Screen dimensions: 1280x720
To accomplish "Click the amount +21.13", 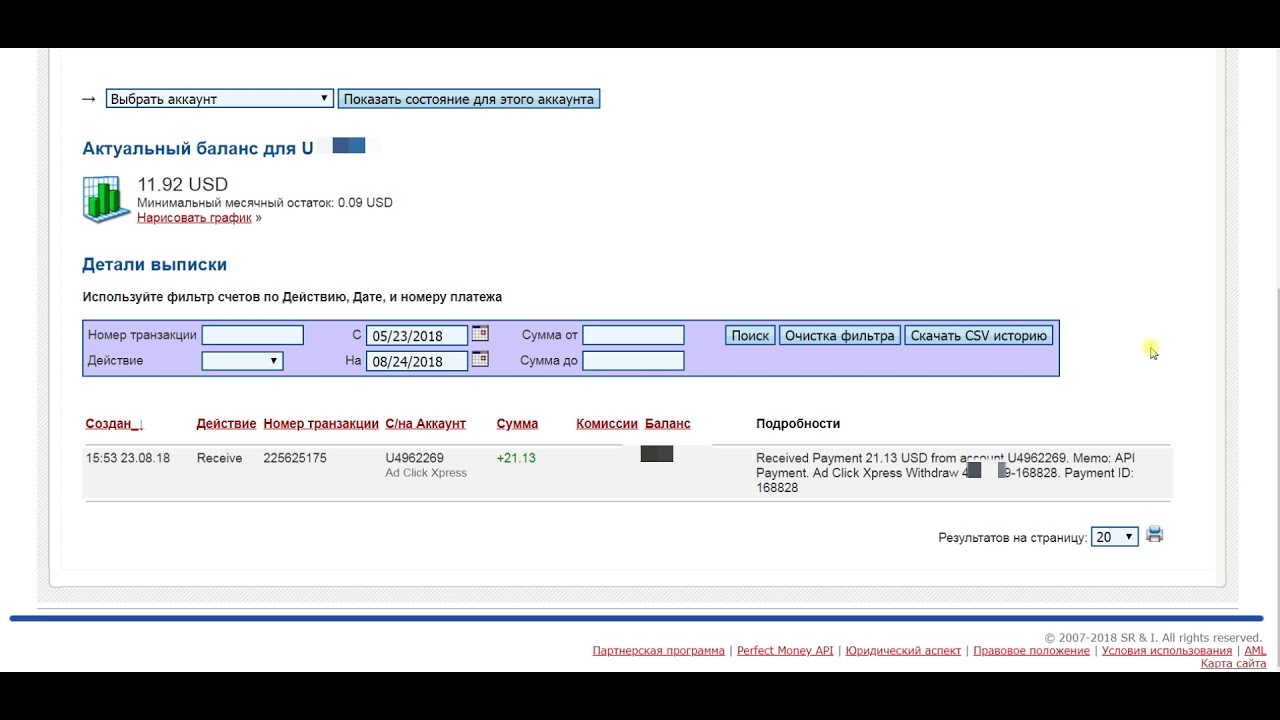I will tap(516, 458).
